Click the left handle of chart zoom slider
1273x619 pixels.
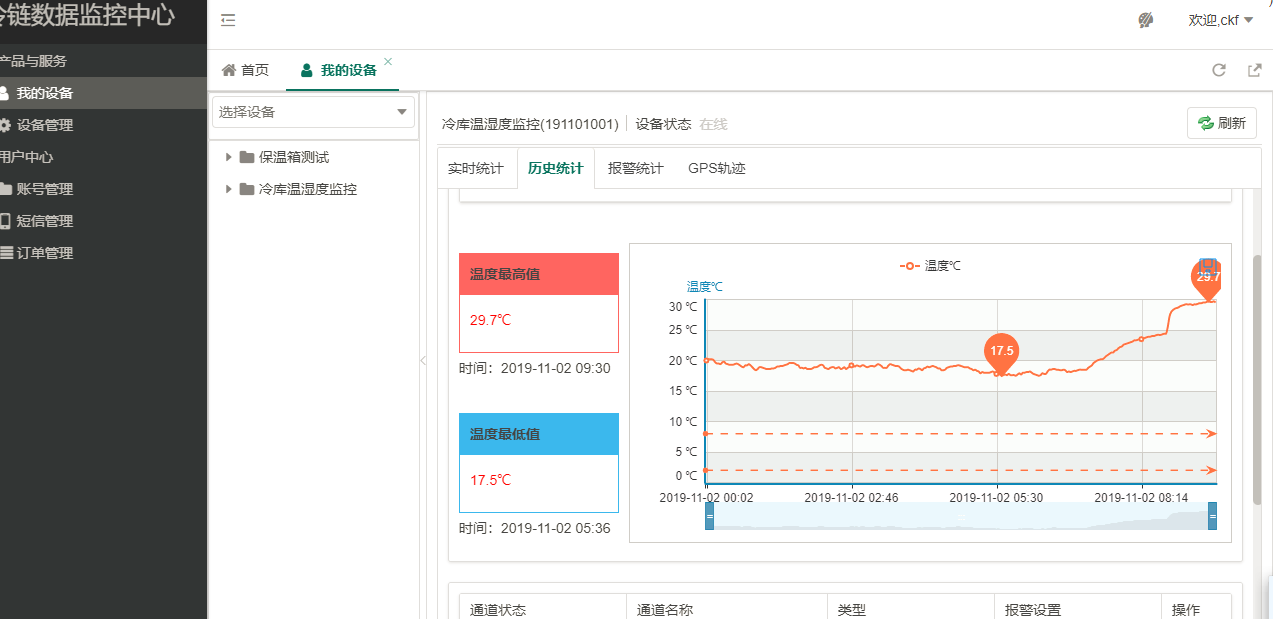tap(709, 516)
